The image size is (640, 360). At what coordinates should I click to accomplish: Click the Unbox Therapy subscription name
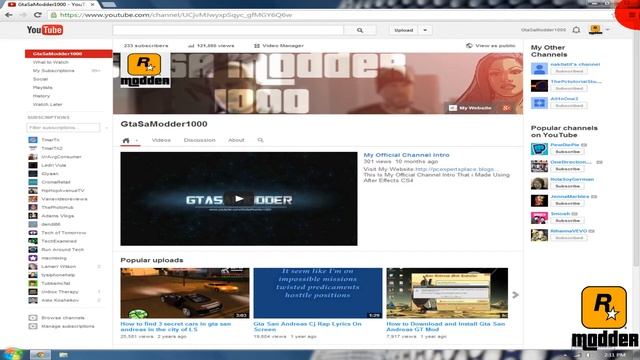[x=60, y=292]
